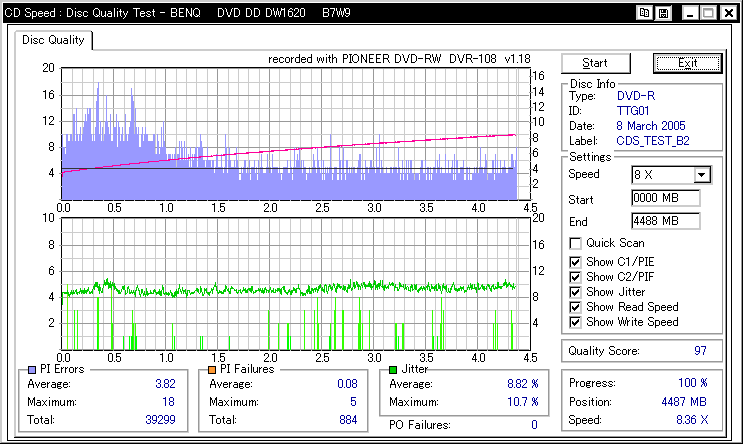The width and height of the screenshot is (743, 444).
Task: Open the Speed 8 X dropdown
Action: 701,175
